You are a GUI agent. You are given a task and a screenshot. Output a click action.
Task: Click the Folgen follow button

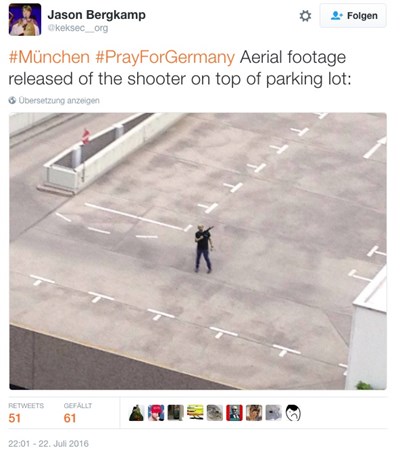[353, 16]
